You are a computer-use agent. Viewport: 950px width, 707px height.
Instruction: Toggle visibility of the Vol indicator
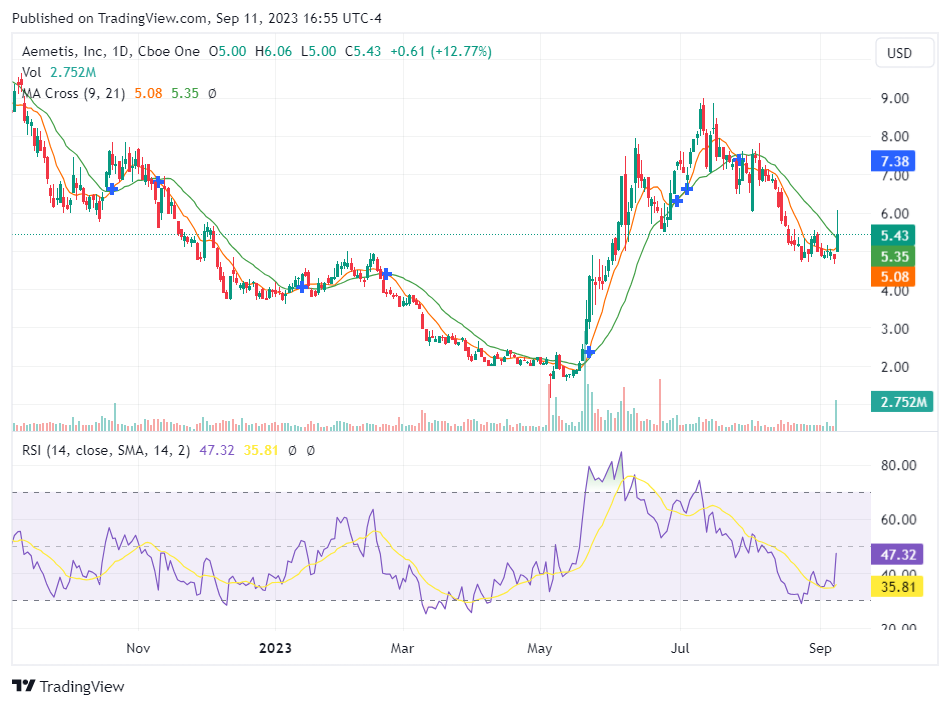(x=30, y=72)
